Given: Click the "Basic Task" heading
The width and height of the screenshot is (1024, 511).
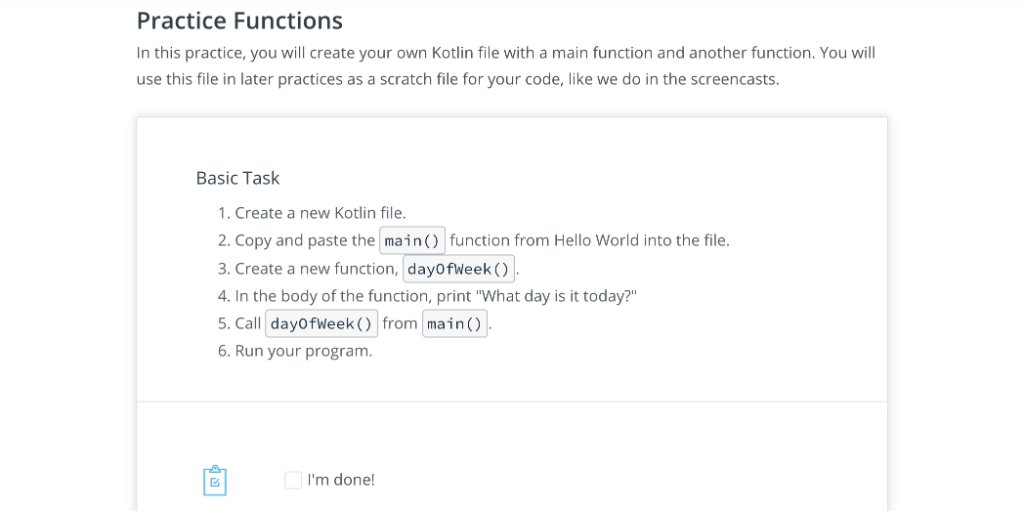Looking at the screenshot, I should coord(238,178).
